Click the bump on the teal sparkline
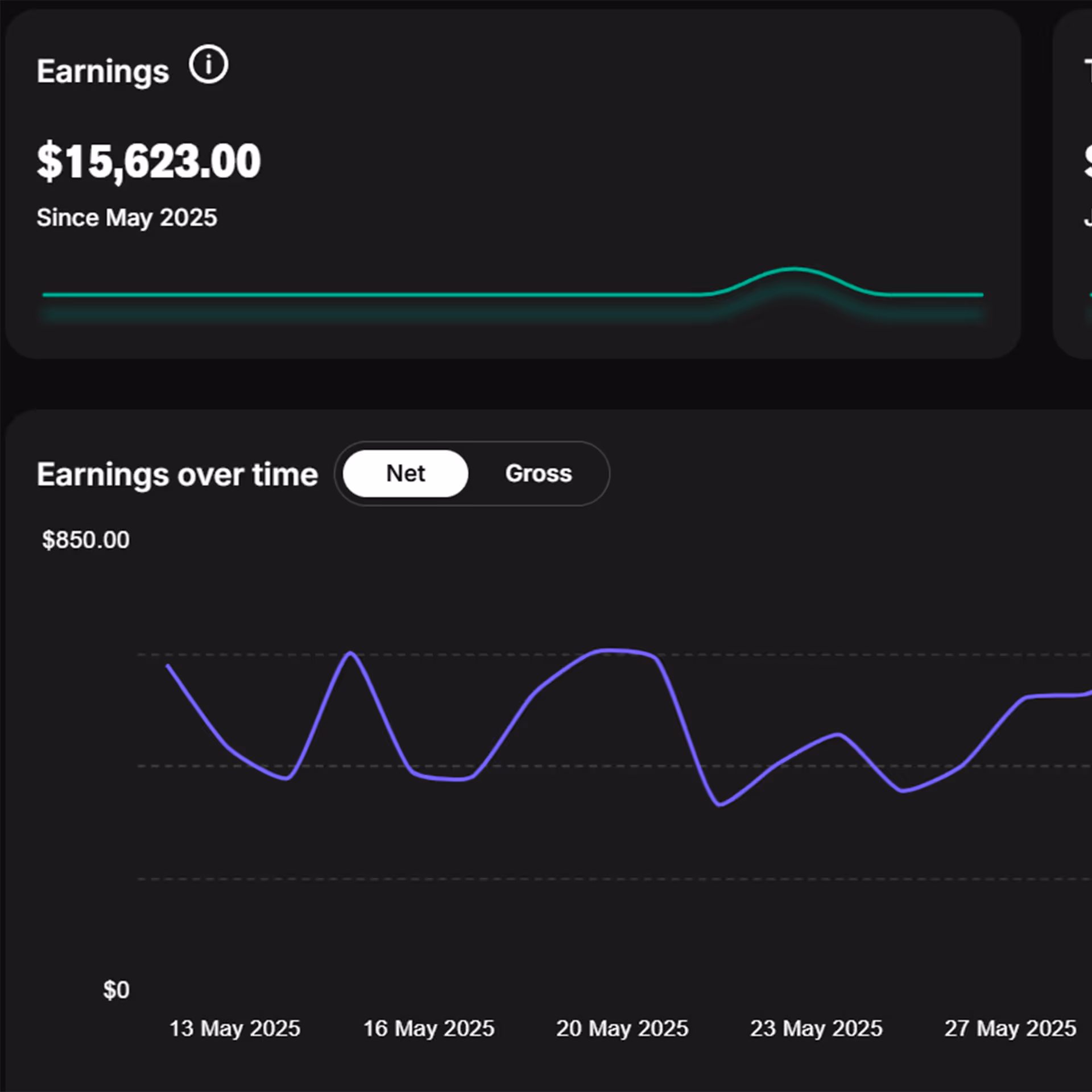 793,268
